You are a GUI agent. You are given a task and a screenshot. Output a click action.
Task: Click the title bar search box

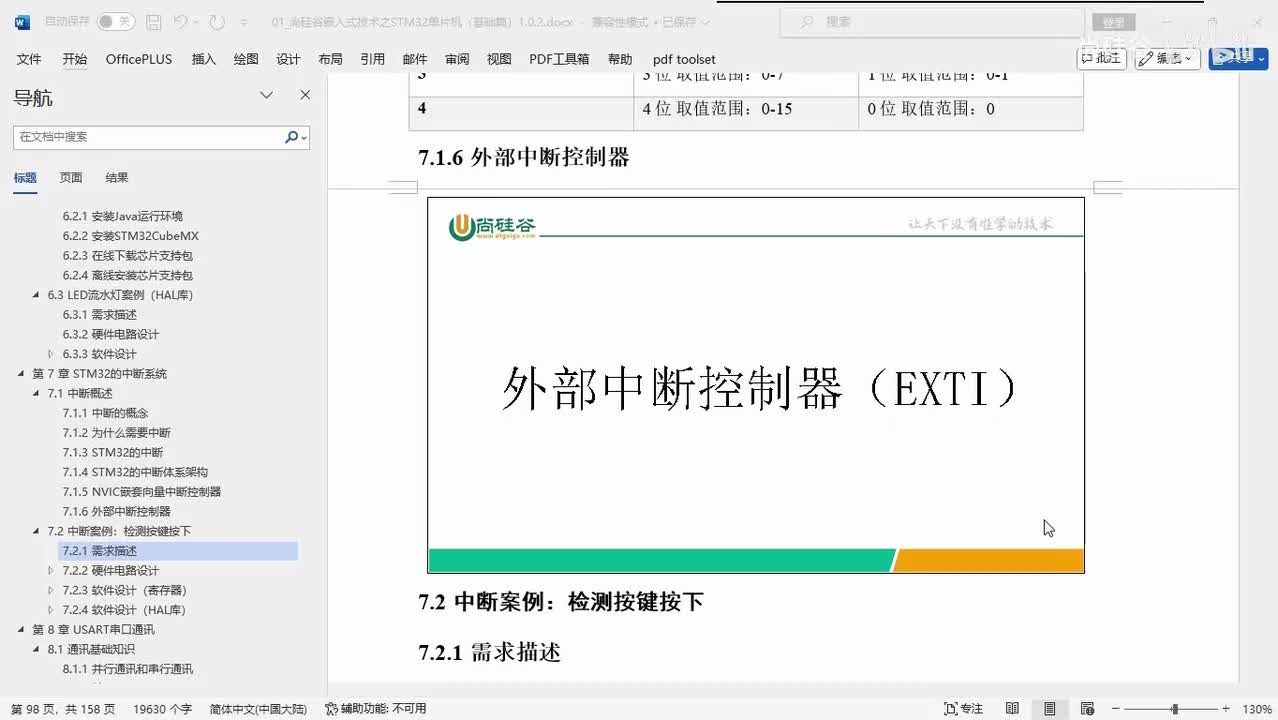932,21
